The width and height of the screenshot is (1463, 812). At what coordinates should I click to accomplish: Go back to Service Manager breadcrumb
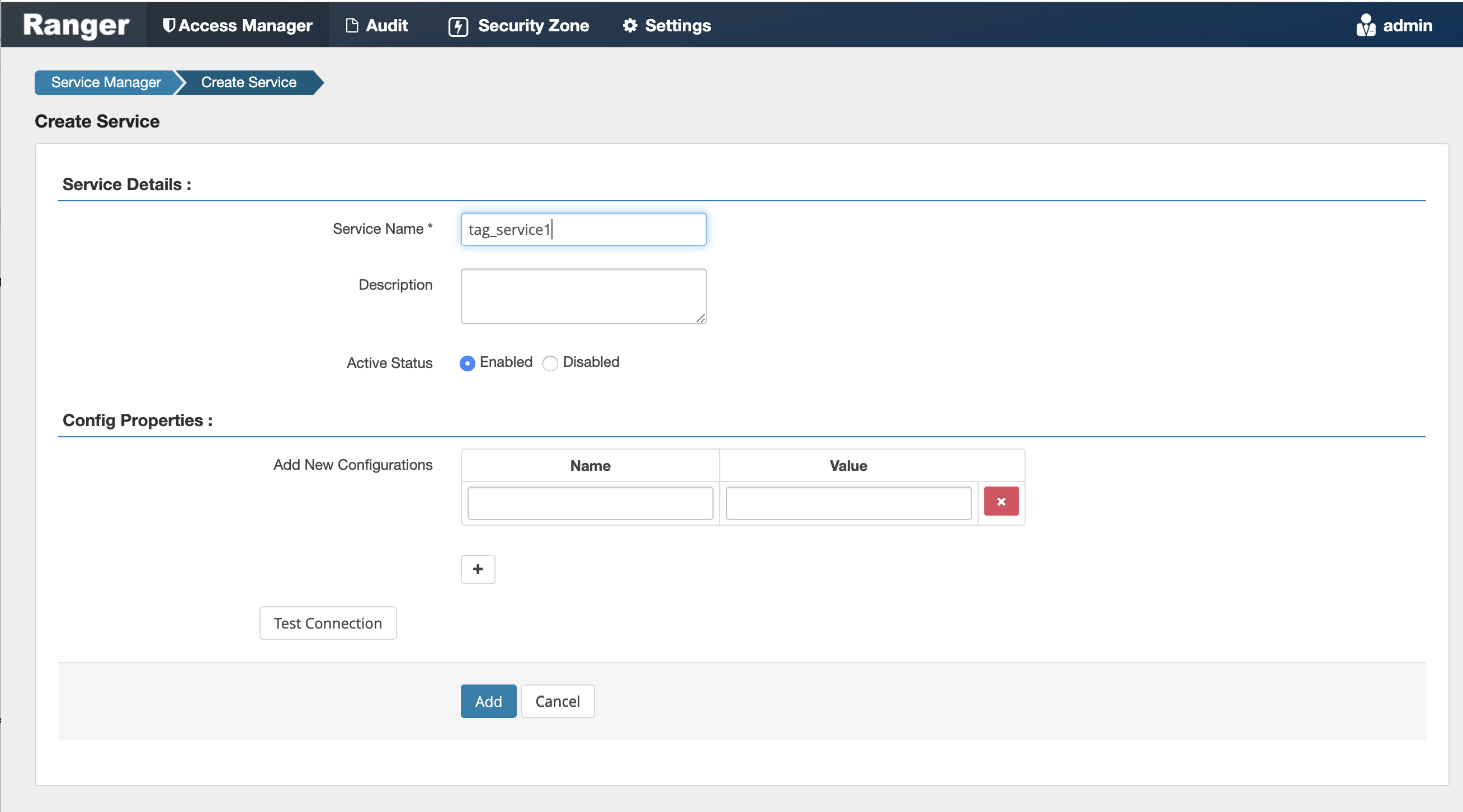click(106, 82)
